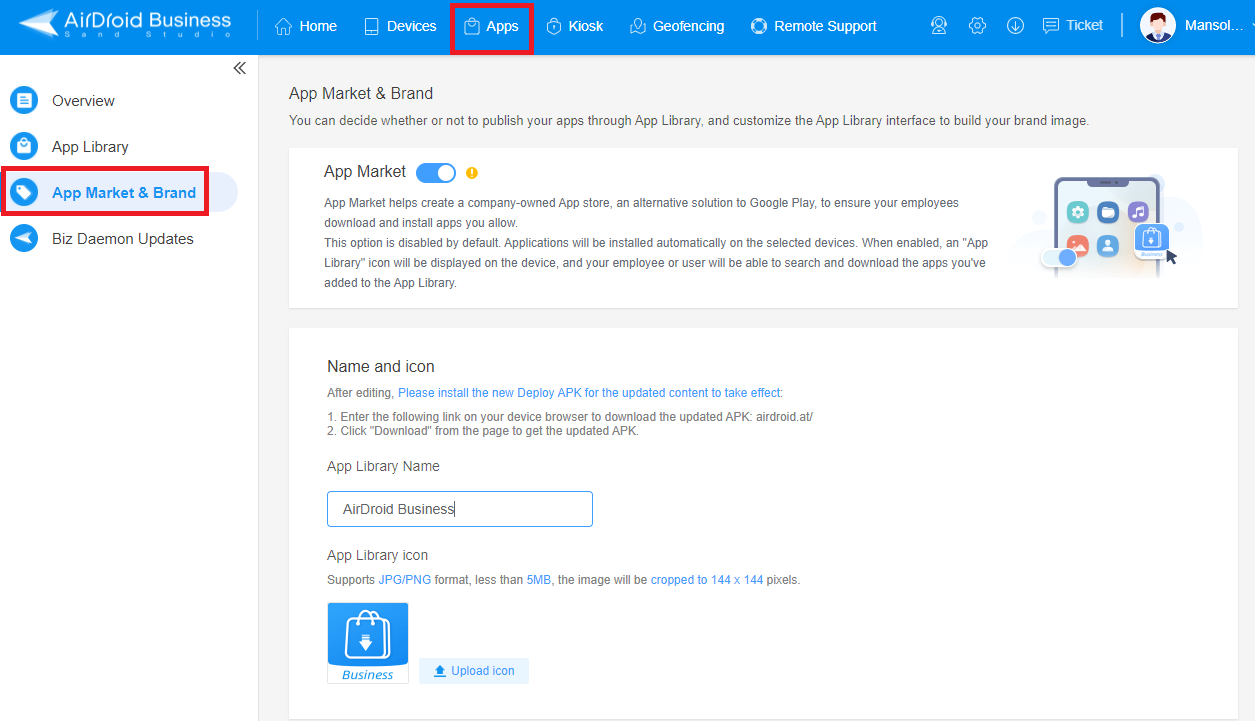
Task: Click the App Library bag icon
Action: click(x=24, y=146)
